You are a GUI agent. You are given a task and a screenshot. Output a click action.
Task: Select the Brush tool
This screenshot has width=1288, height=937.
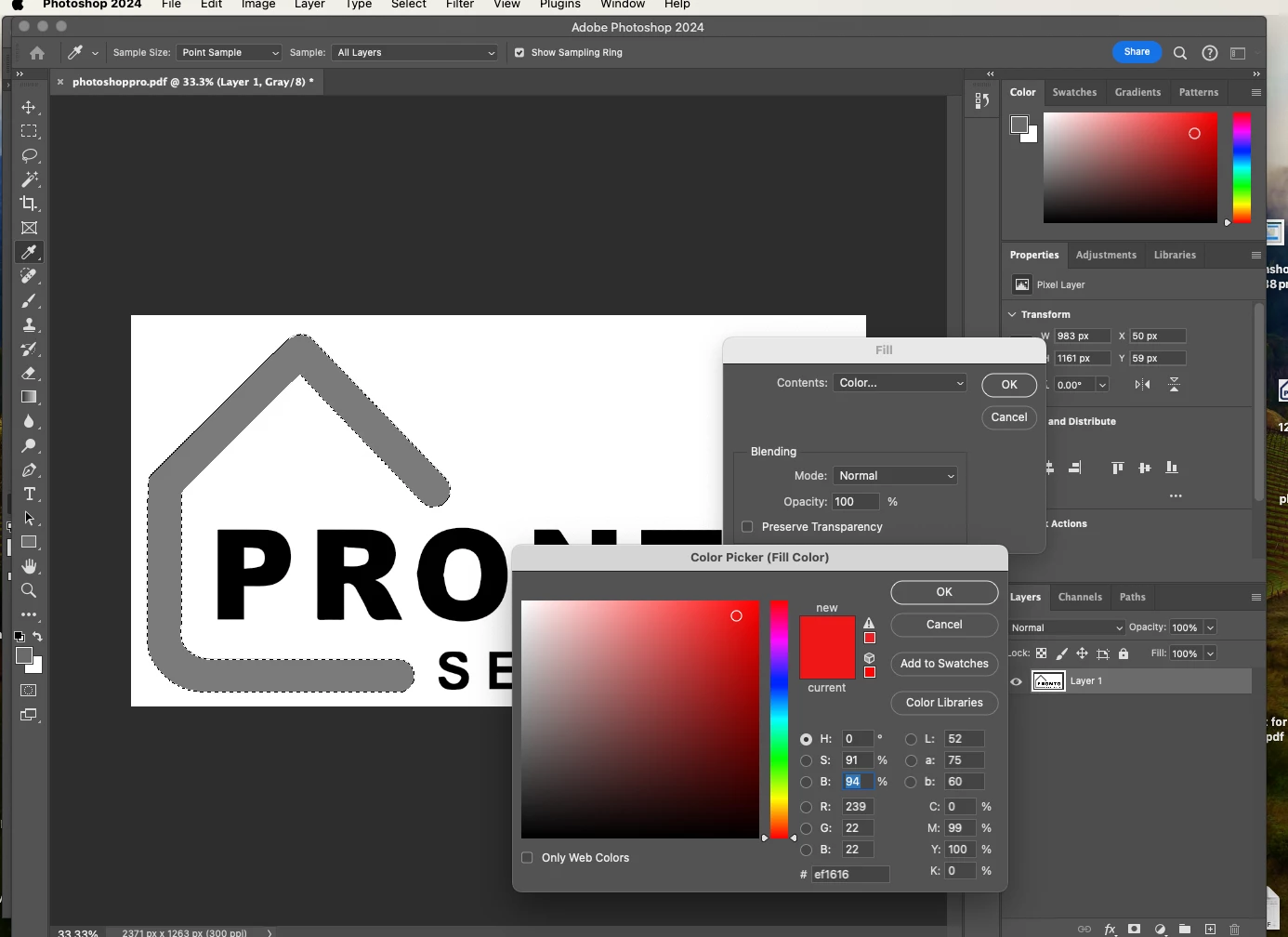pos(29,300)
